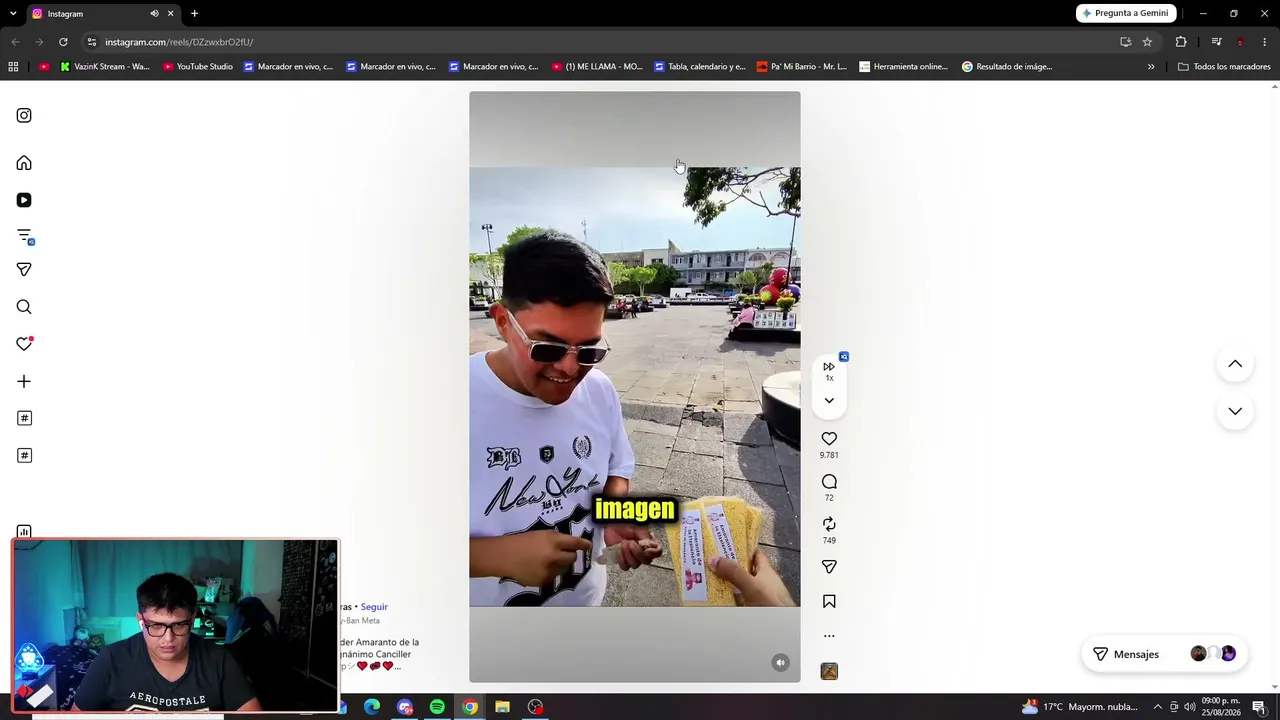Open the taskbar clock and calendar

coord(1221,707)
